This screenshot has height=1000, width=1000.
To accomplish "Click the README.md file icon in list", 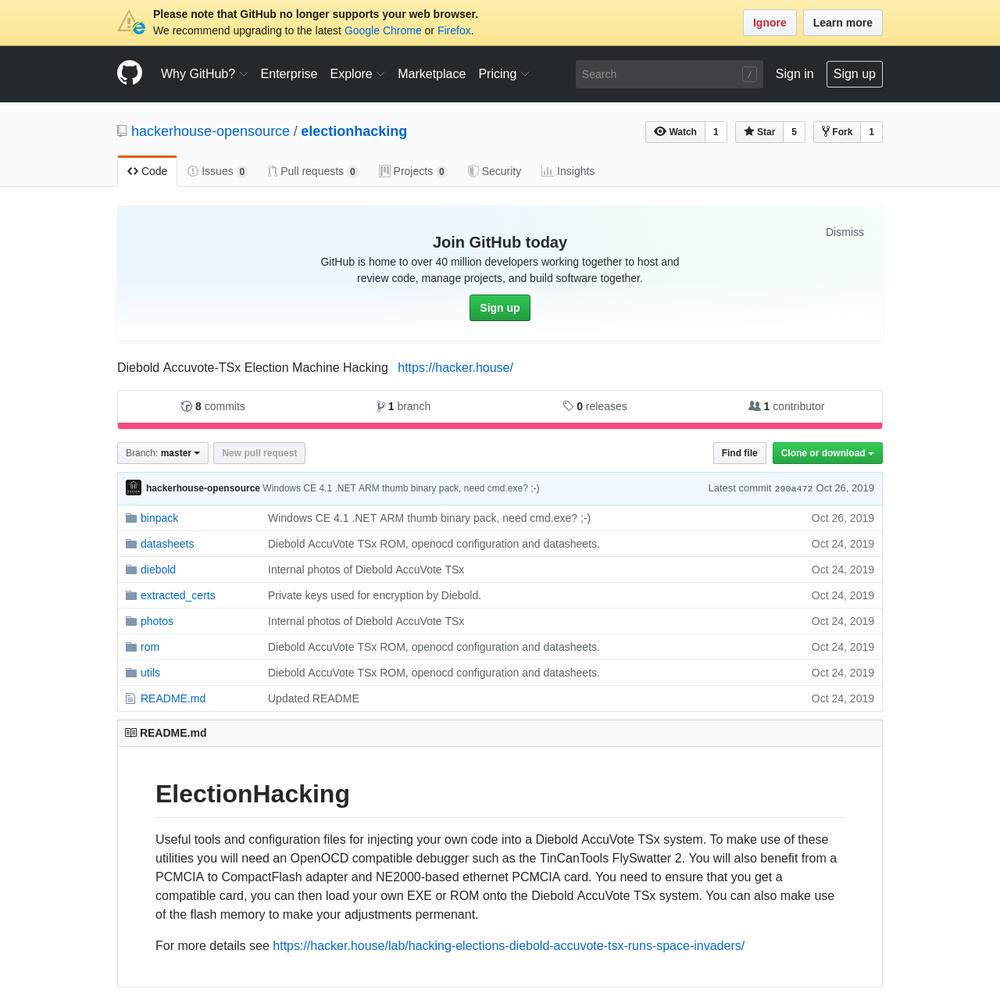I will pyautogui.click(x=131, y=698).
